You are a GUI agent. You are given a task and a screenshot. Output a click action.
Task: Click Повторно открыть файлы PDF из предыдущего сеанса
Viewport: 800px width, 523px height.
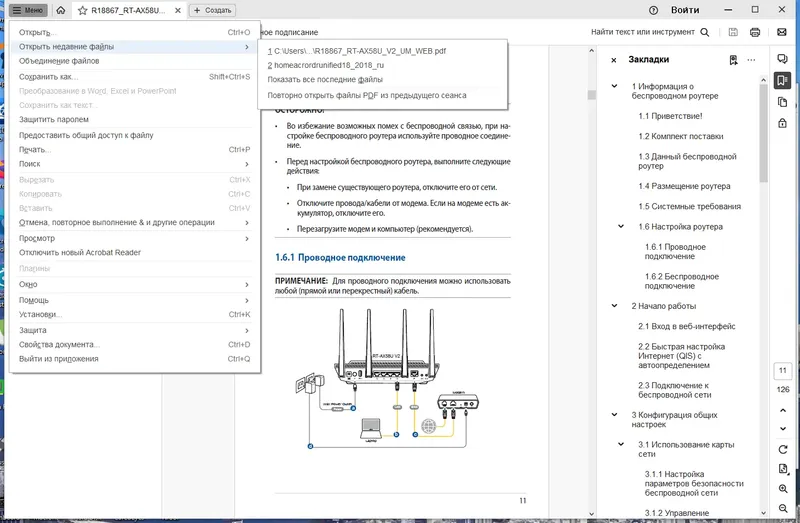tap(383, 95)
